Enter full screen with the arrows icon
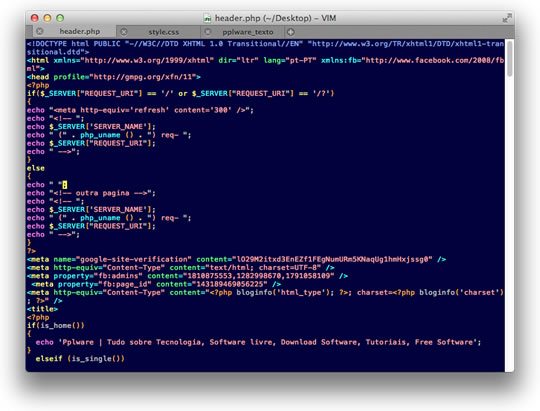This screenshot has width=540, height=411. point(507,18)
